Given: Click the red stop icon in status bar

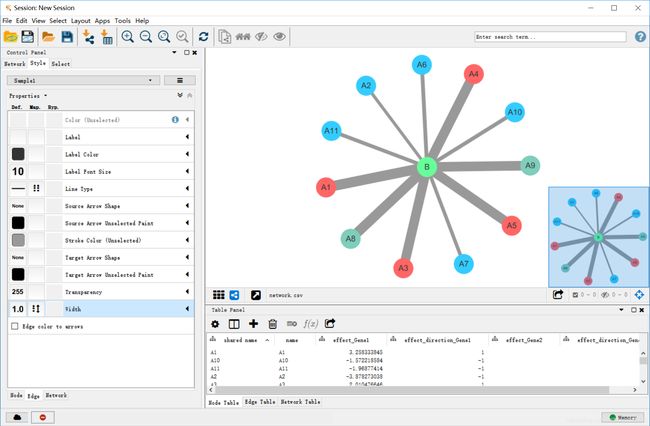Looking at the screenshot, I should pos(43,417).
